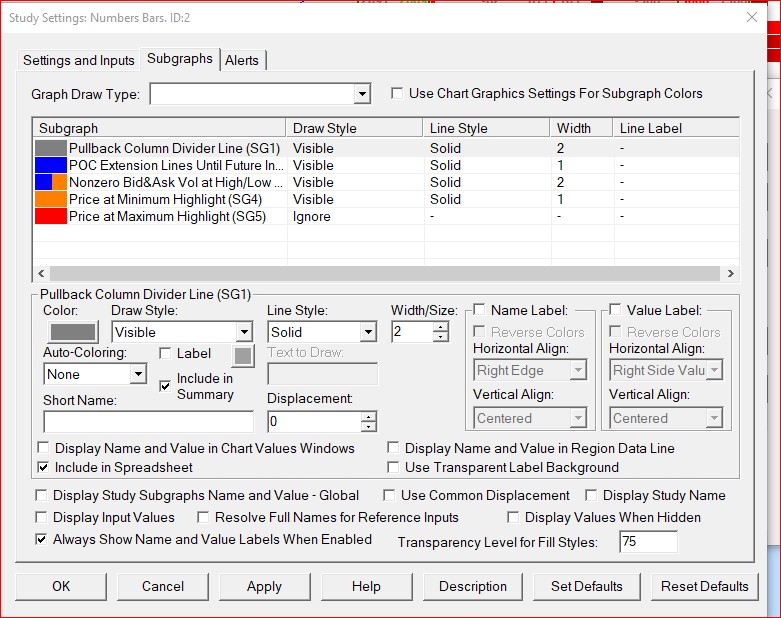Open the Alerts tab
Viewport: 781px width, 618px height.
(242, 60)
